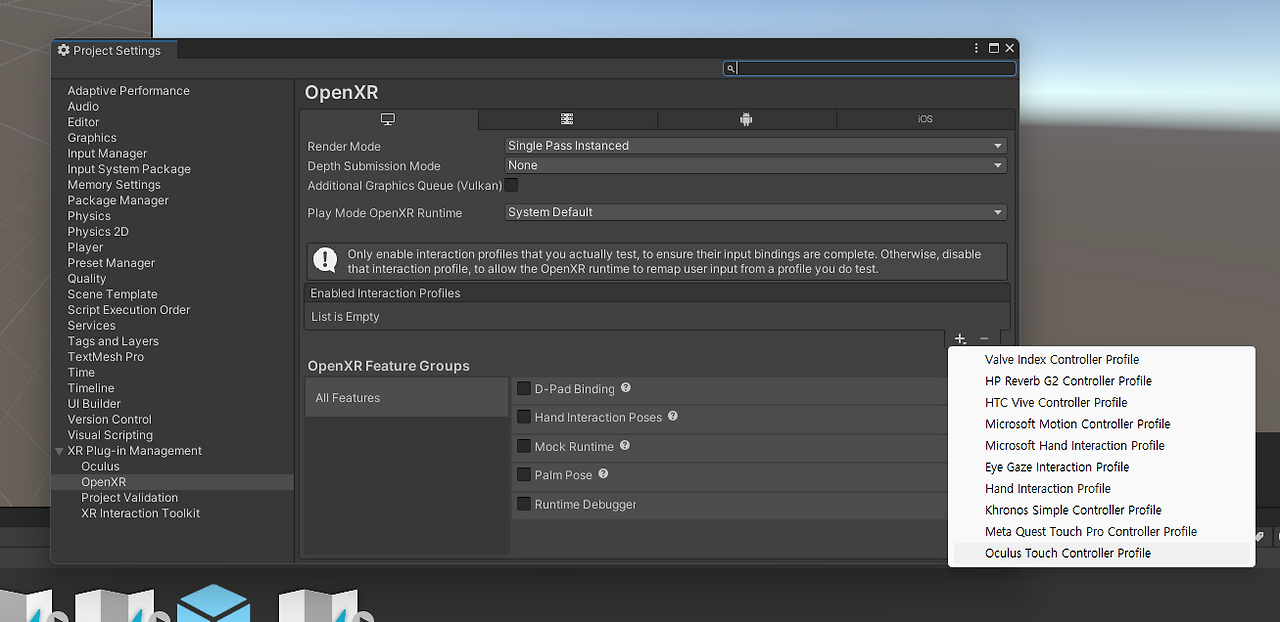Open Input System Package settings
This screenshot has height=622, width=1280.
click(129, 169)
